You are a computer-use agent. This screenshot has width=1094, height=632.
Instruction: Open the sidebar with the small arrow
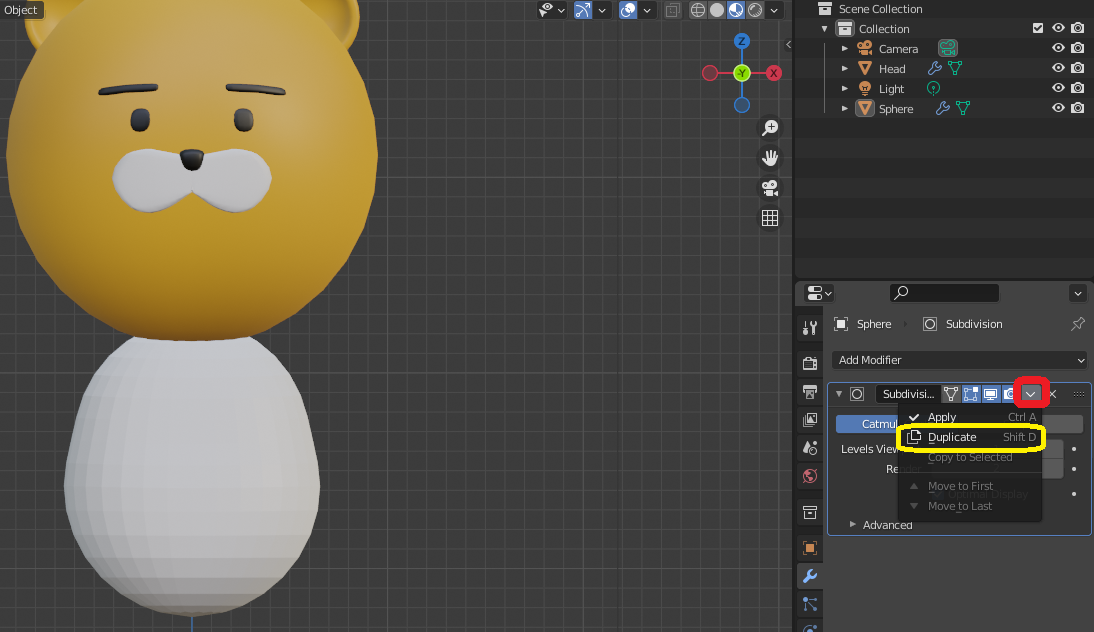tap(788, 45)
